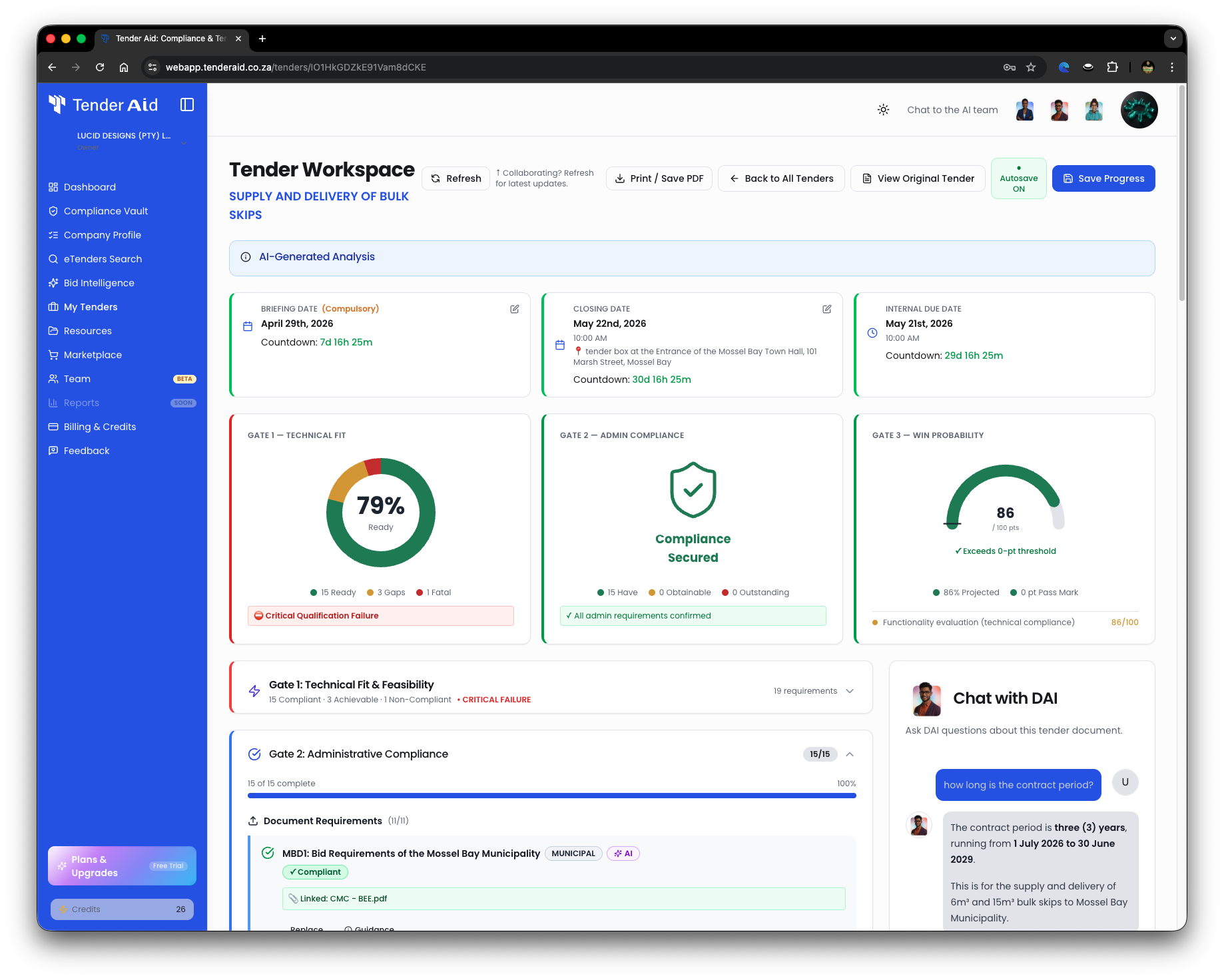Viewport: 1224px width, 980px height.
Task: Edit the Closing Date pencil icon
Action: [x=827, y=309]
